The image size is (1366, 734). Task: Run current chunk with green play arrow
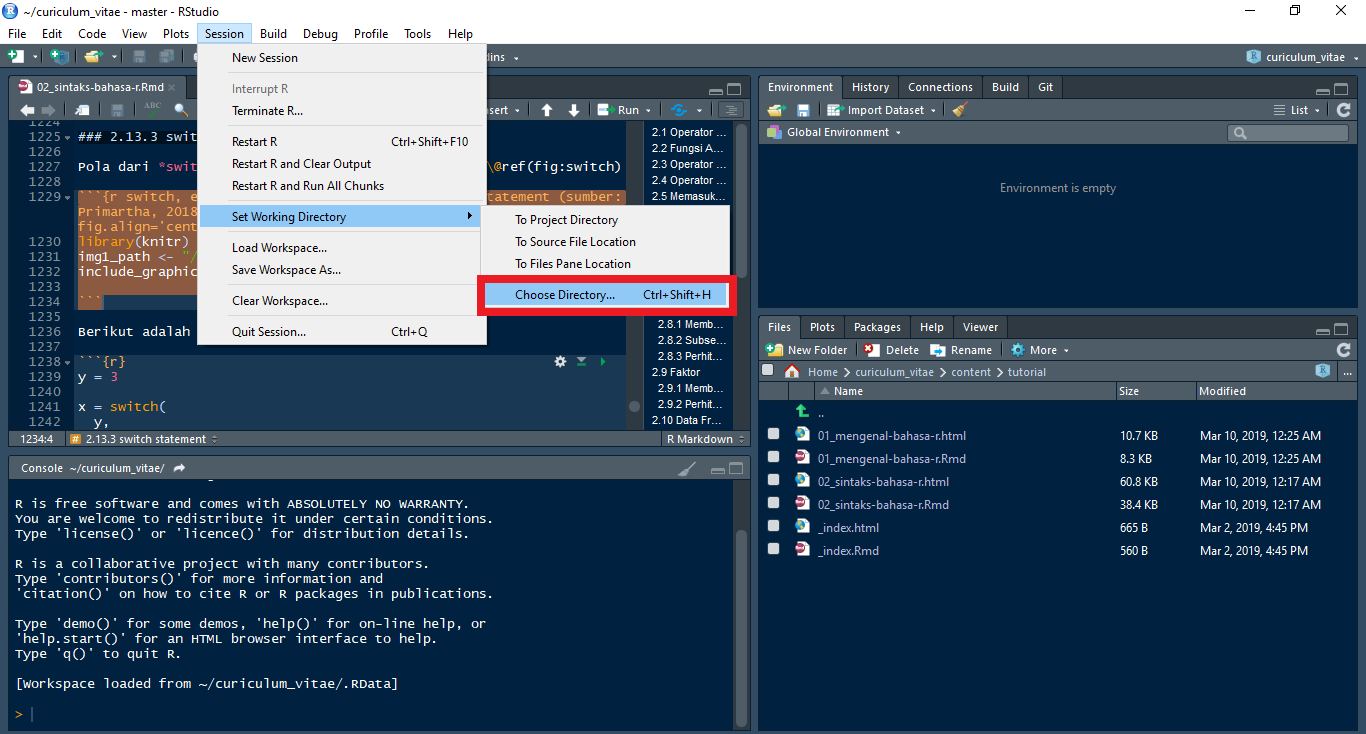coord(602,361)
